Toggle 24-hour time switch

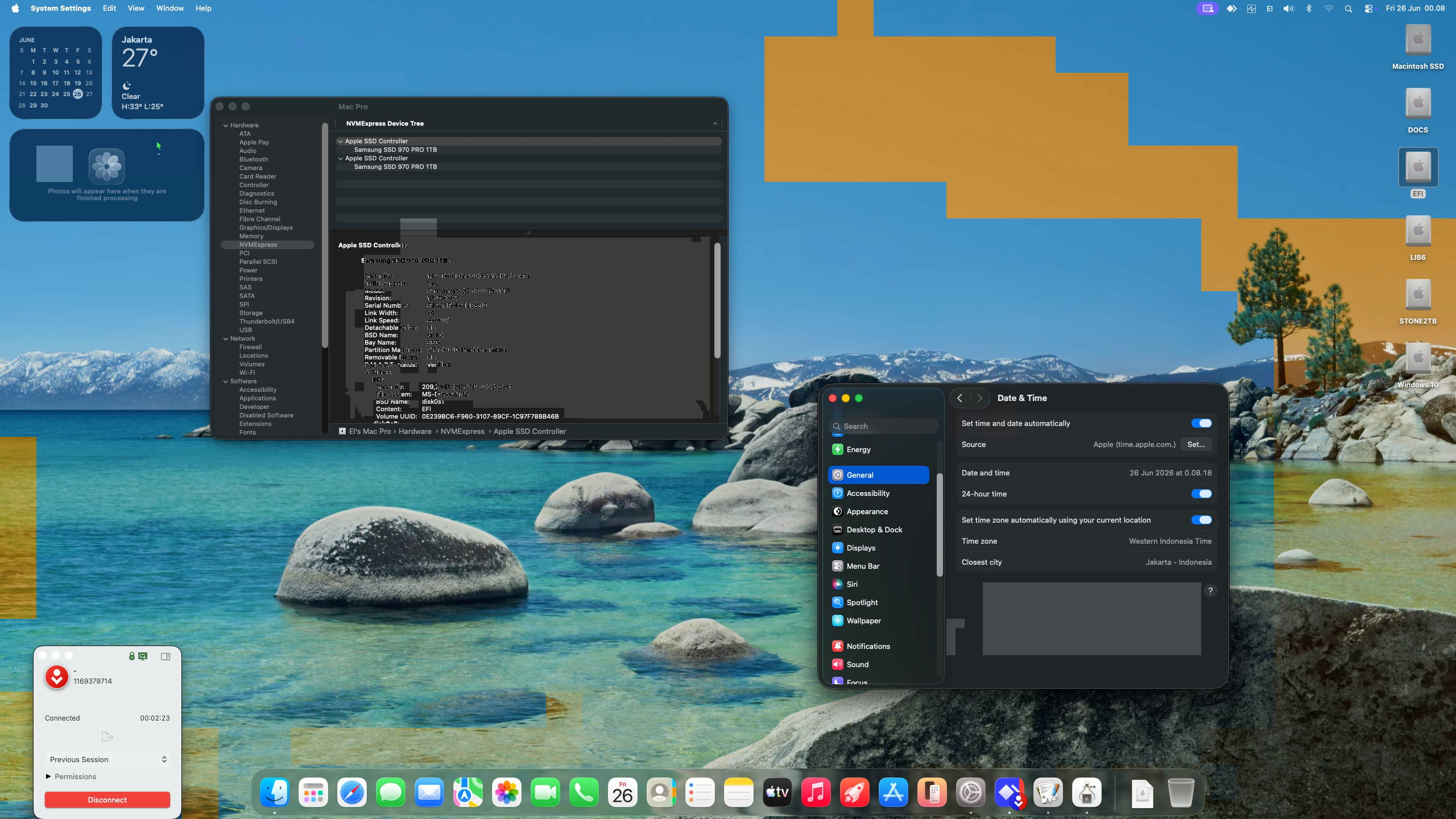pyautogui.click(x=1201, y=494)
